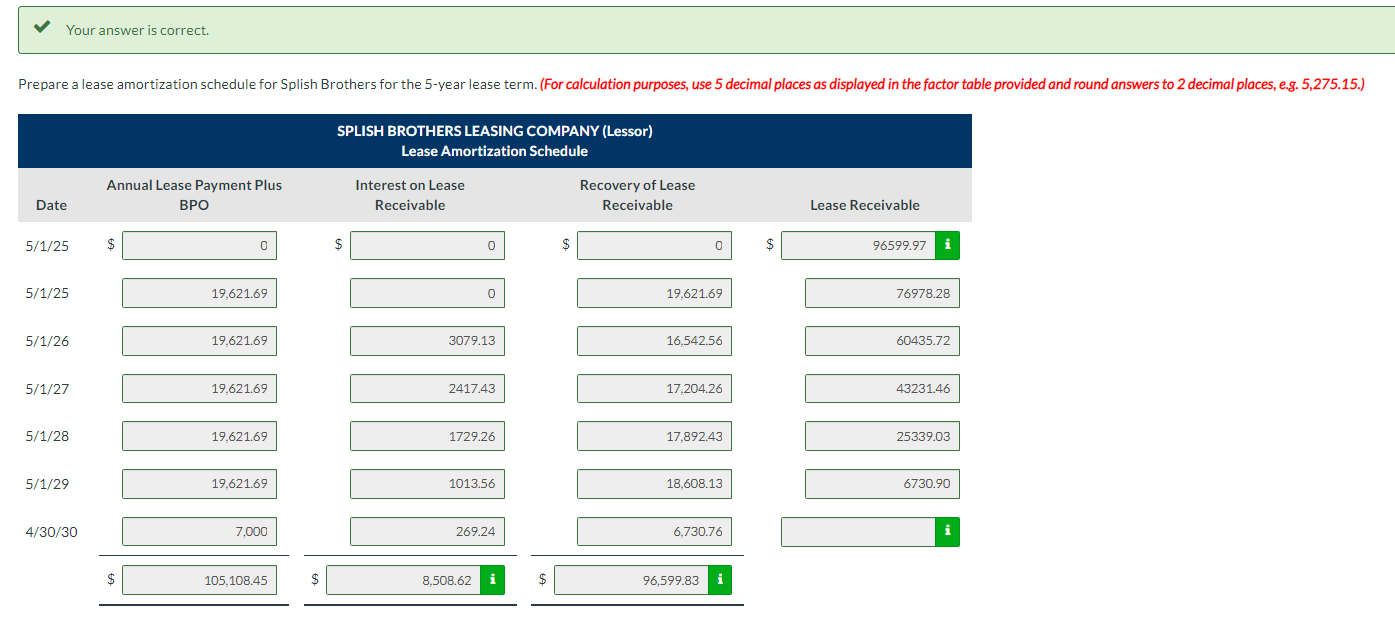
Task: Click the recovery field showing 17,892.43
Action: pos(654,436)
